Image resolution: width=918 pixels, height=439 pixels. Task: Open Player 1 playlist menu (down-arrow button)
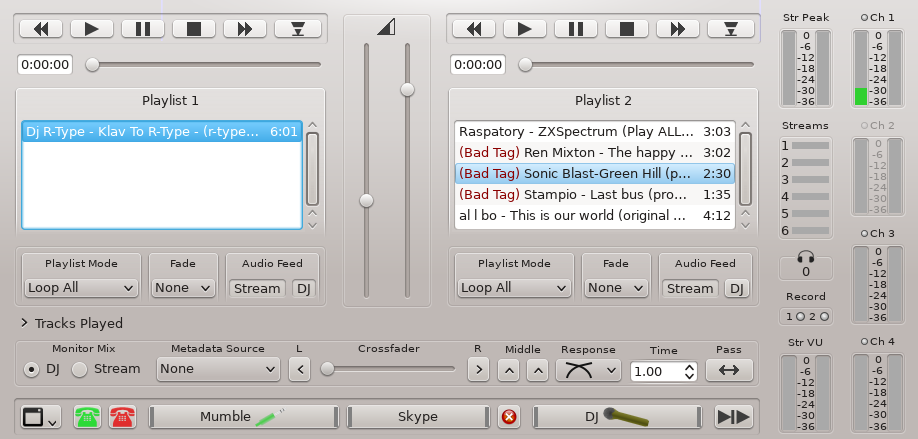(x=298, y=29)
